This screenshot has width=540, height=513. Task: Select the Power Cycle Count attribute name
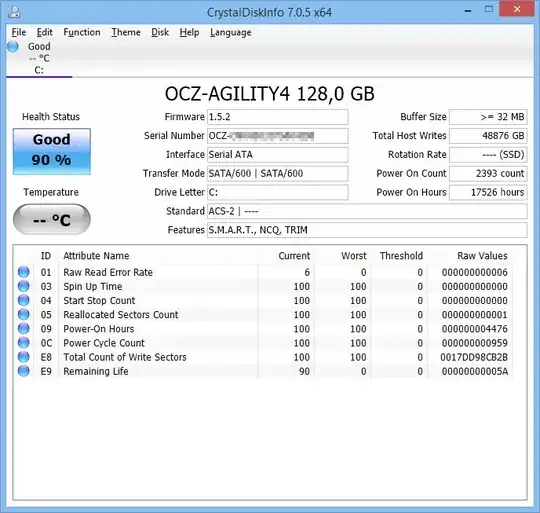click(104, 343)
